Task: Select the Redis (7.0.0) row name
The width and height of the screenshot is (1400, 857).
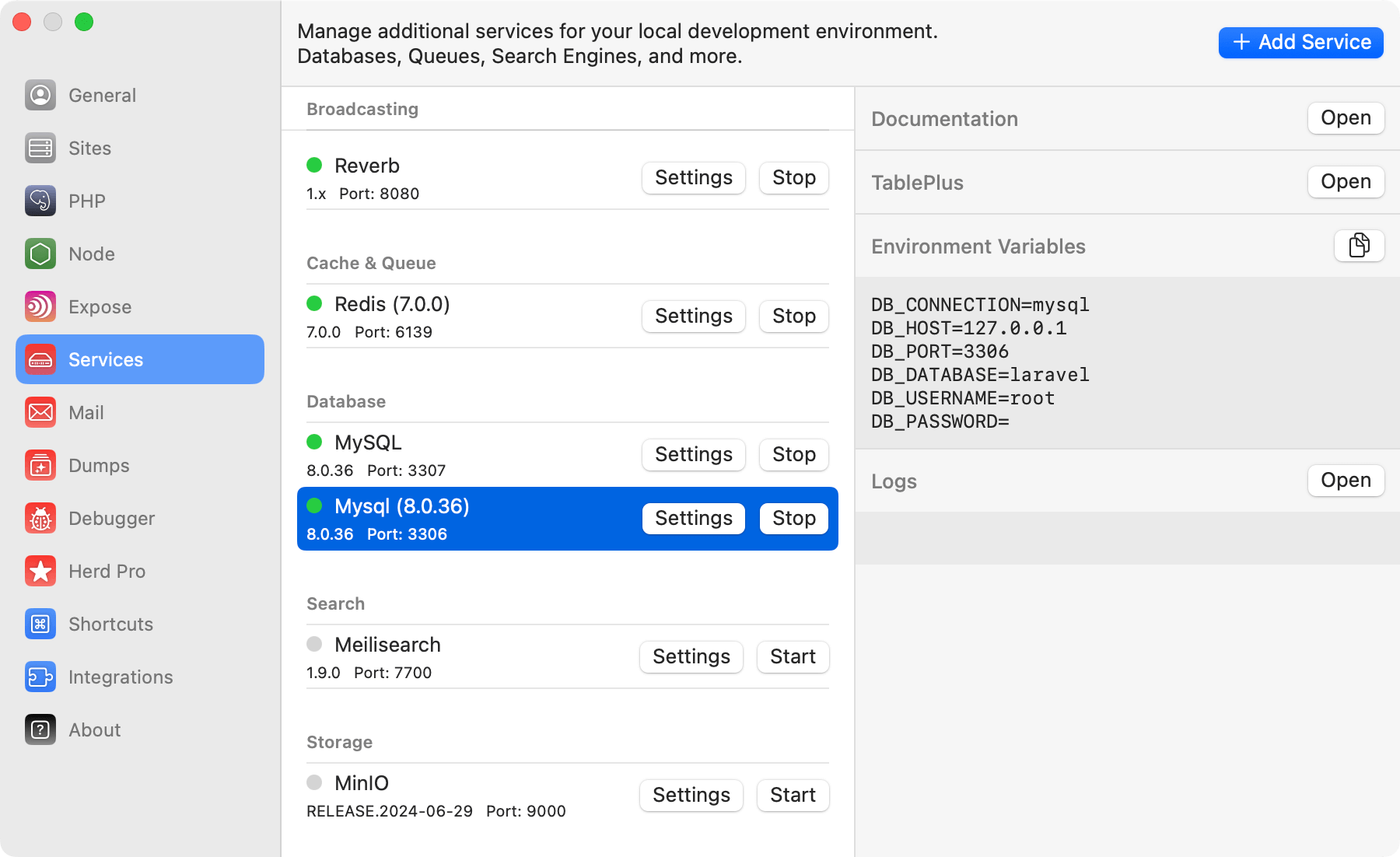Action: click(x=392, y=304)
